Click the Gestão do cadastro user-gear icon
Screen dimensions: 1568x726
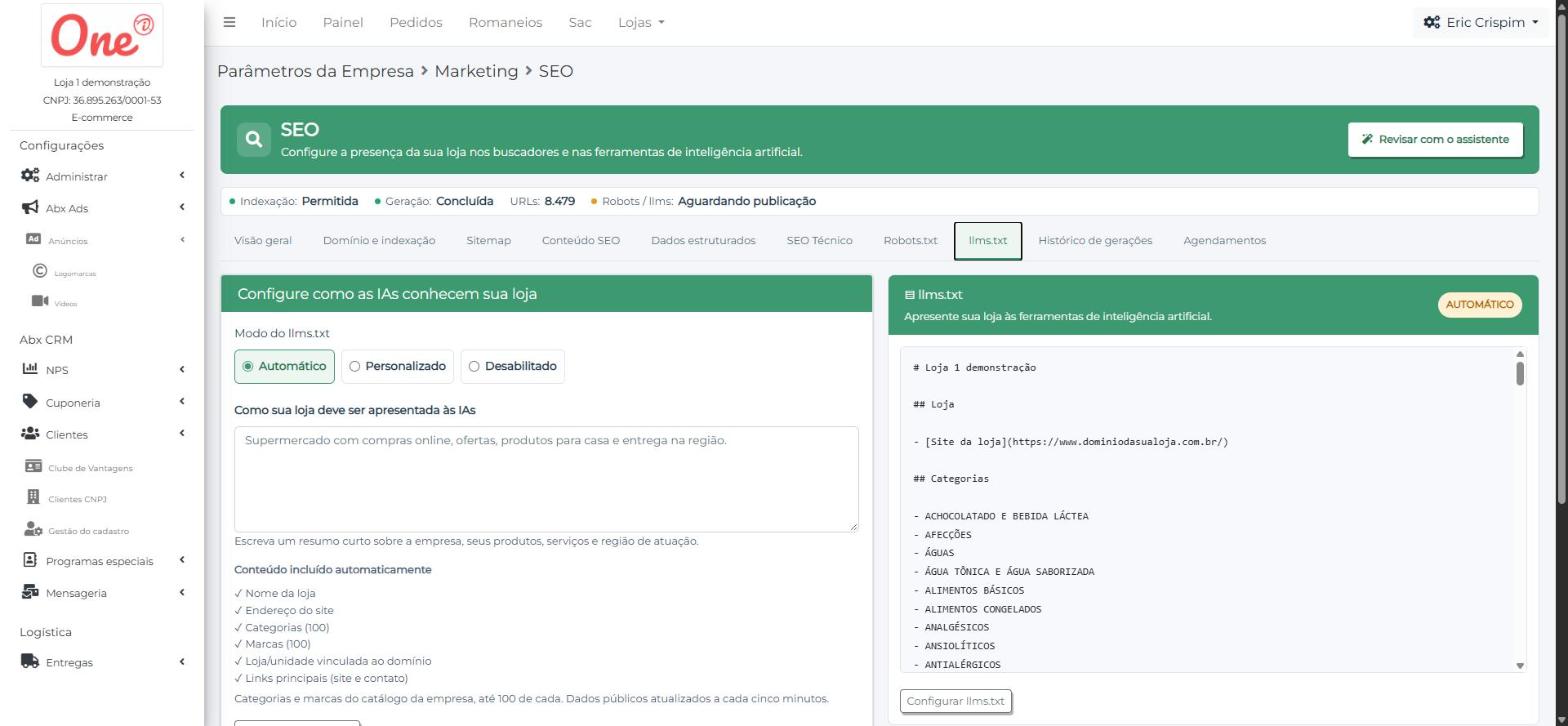32,530
